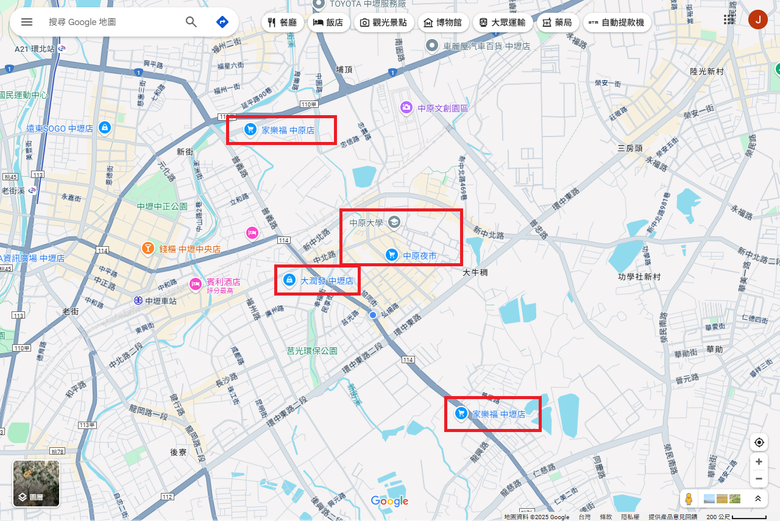
Task: Show imagery via the photo thumbnails strip
Action: pyautogui.click(x=722, y=498)
